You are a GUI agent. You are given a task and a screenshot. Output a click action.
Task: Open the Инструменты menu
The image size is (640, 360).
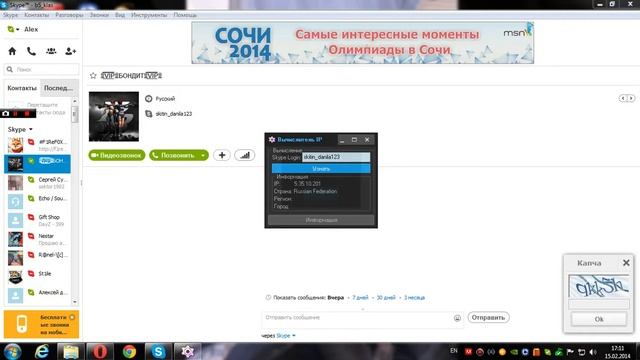[149, 15]
